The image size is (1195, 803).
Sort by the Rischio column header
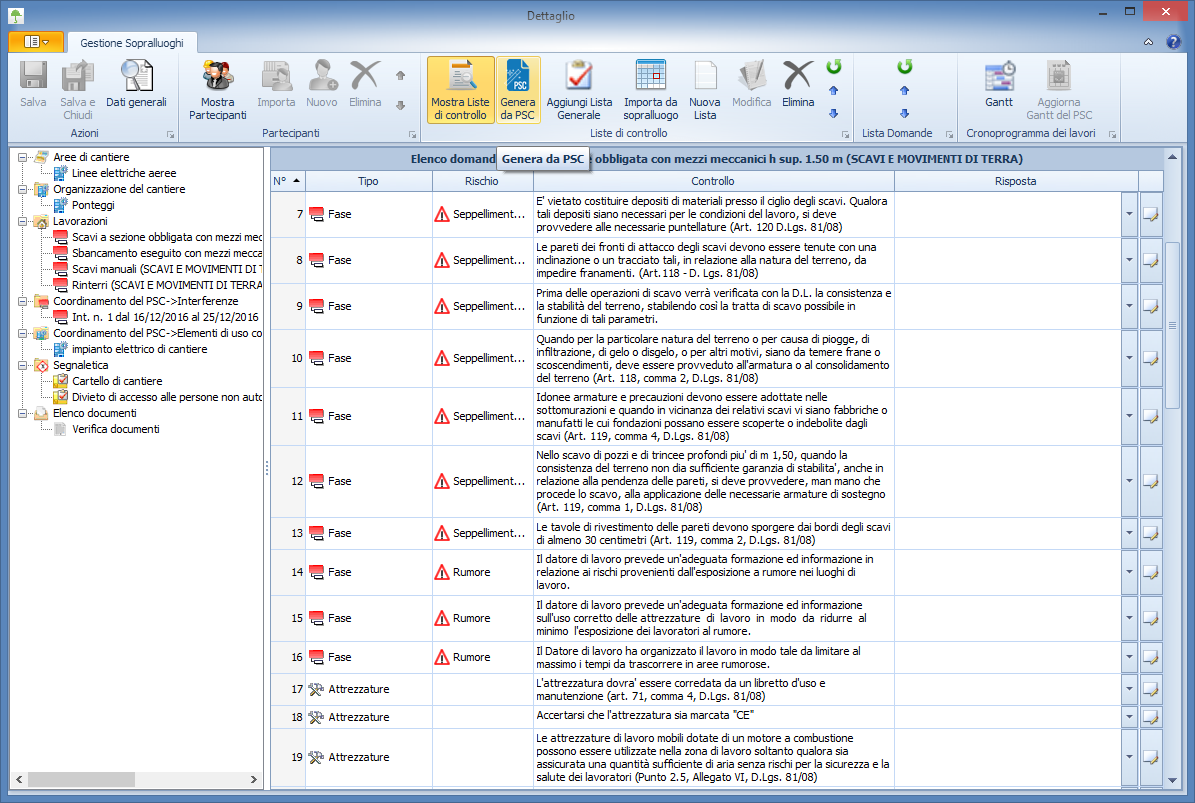[482, 181]
